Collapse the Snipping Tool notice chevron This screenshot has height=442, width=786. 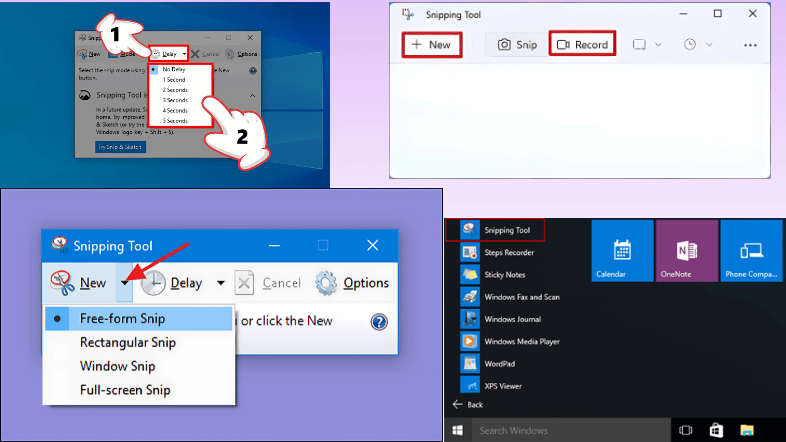pyautogui.click(x=252, y=95)
